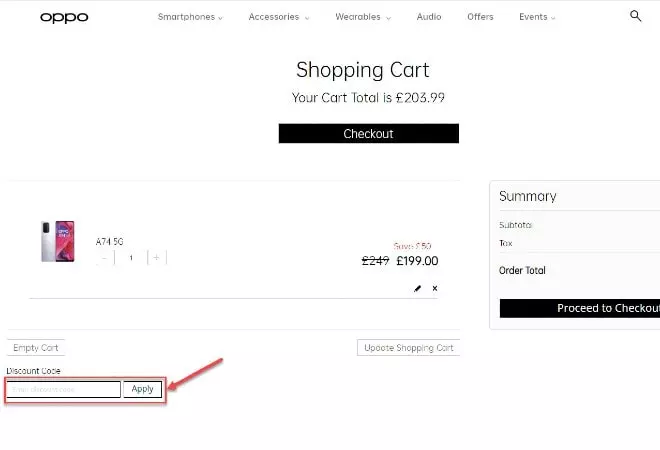Screen dimensions: 660x450
Task: Click Update Shopping Cart button
Action: tap(408, 348)
